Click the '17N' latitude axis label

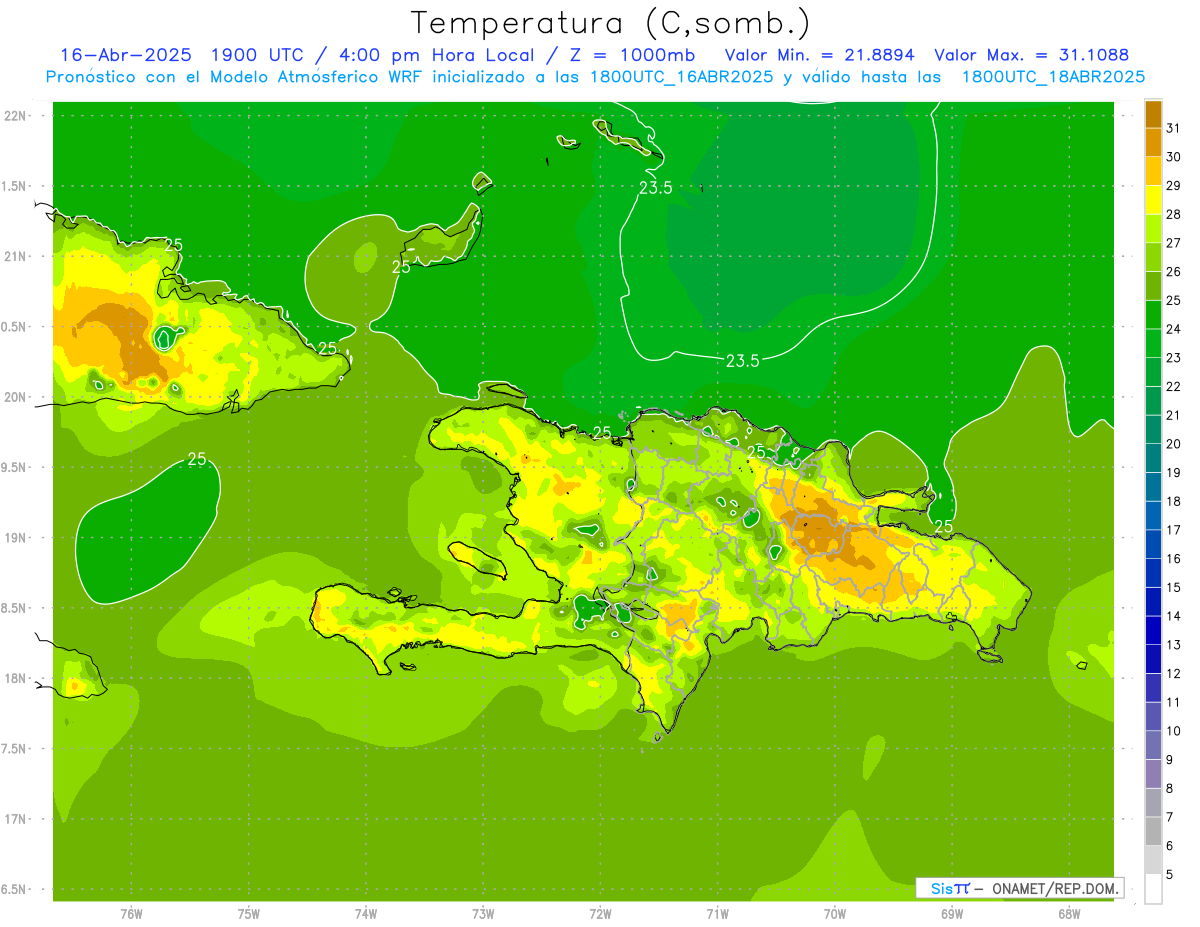click(x=17, y=819)
